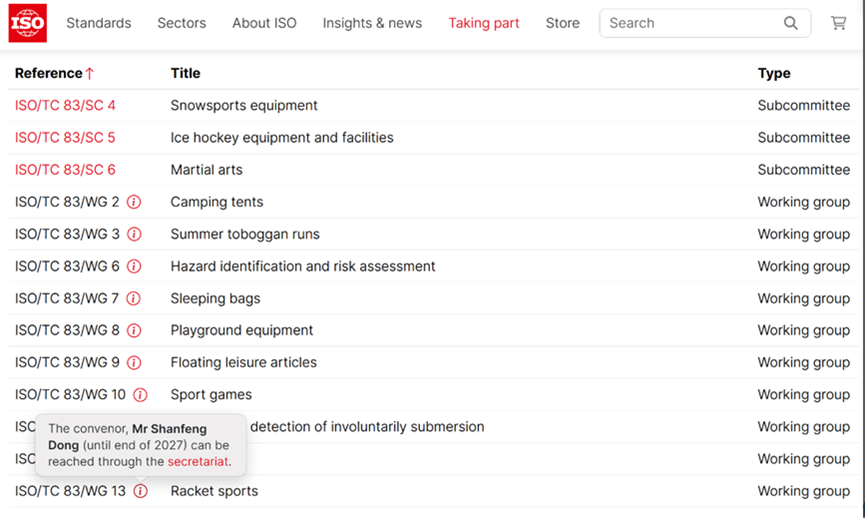Image resolution: width=865 pixels, height=518 pixels.
Task: Select the Playground equipment title
Action: (x=242, y=330)
